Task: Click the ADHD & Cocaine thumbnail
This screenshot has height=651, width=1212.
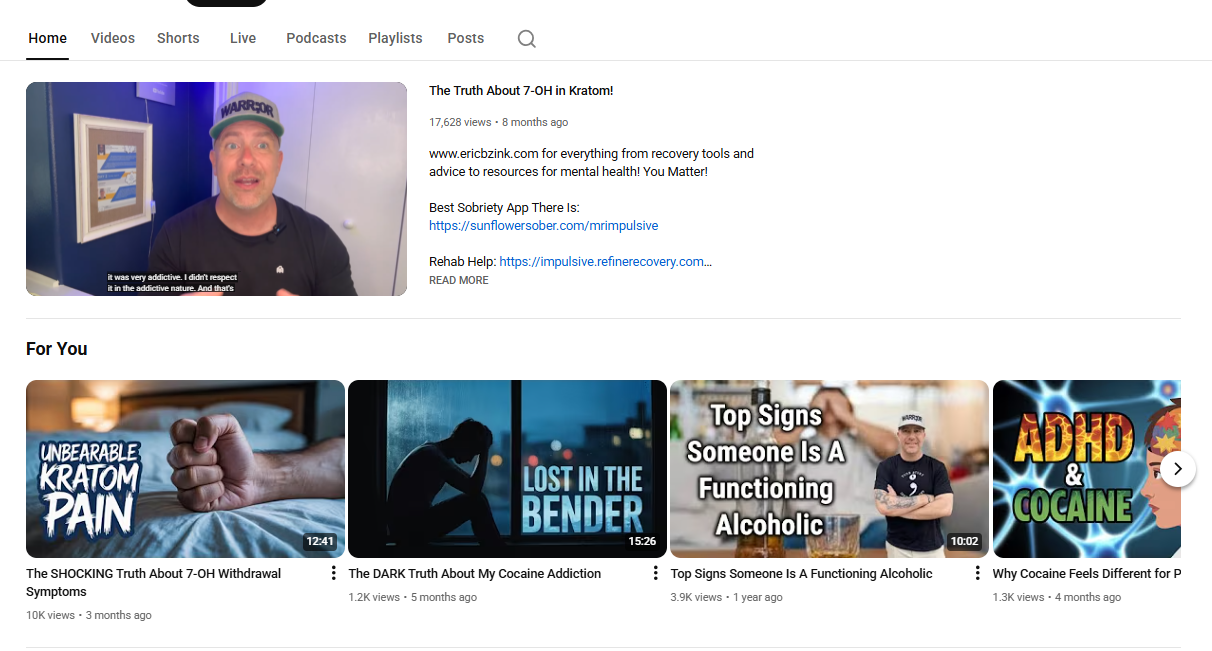Action: pyautogui.click(x=1080, y=468)
